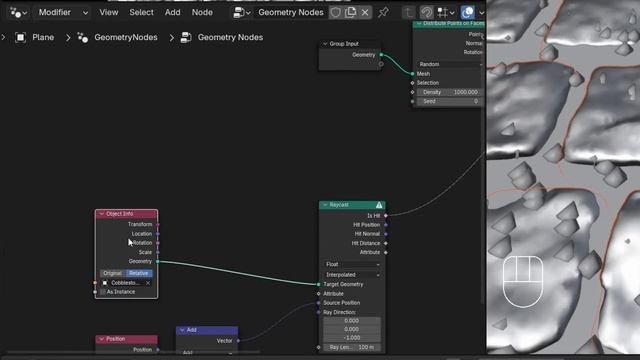The width and height of the screenshot is (640, 360).
Task: Adjust the Ray Length 100 m field
Action: pos(352,347)
